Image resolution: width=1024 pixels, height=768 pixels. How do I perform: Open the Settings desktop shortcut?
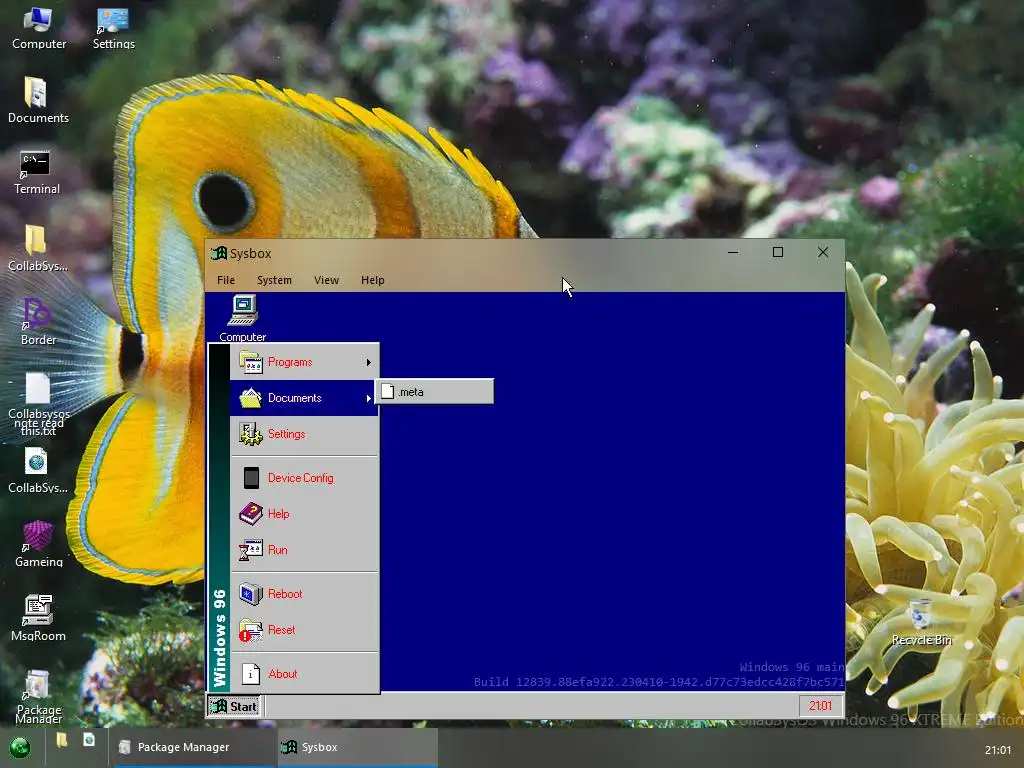pyautogui.click(x=113, y=28)
